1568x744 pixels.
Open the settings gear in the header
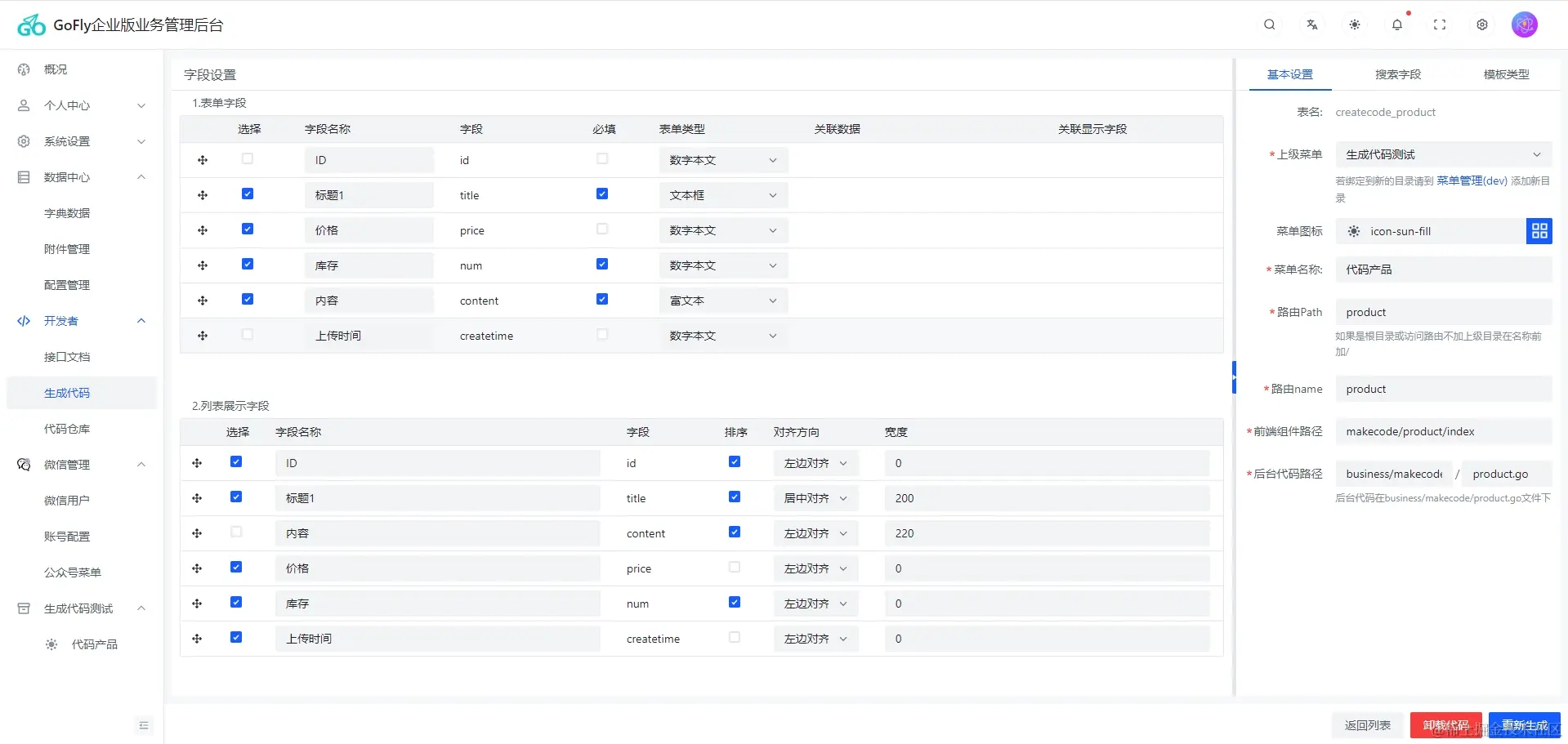pos(1482,25)
